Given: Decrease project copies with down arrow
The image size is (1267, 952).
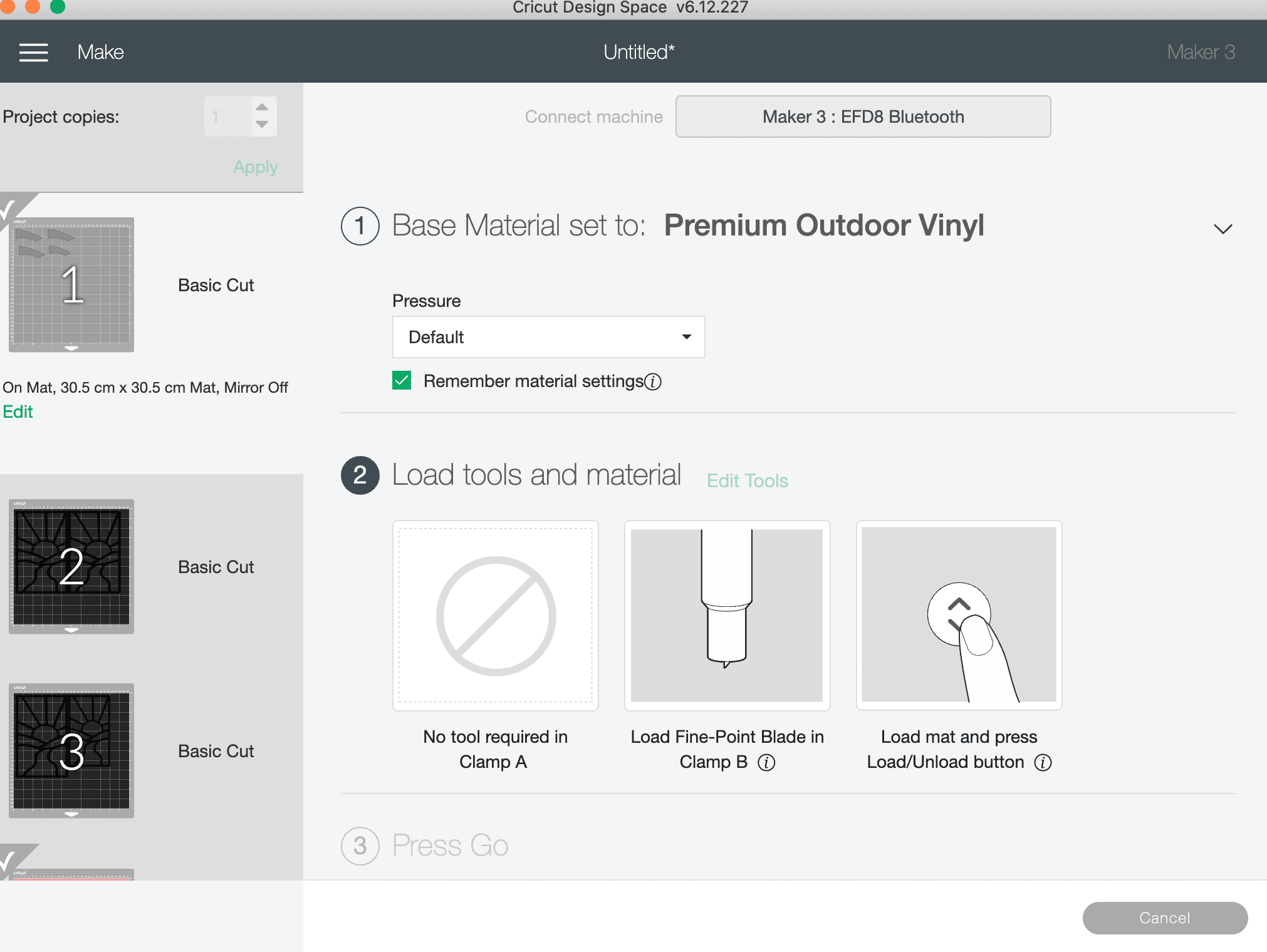Looking at the screenshot, I should (263, 125).
